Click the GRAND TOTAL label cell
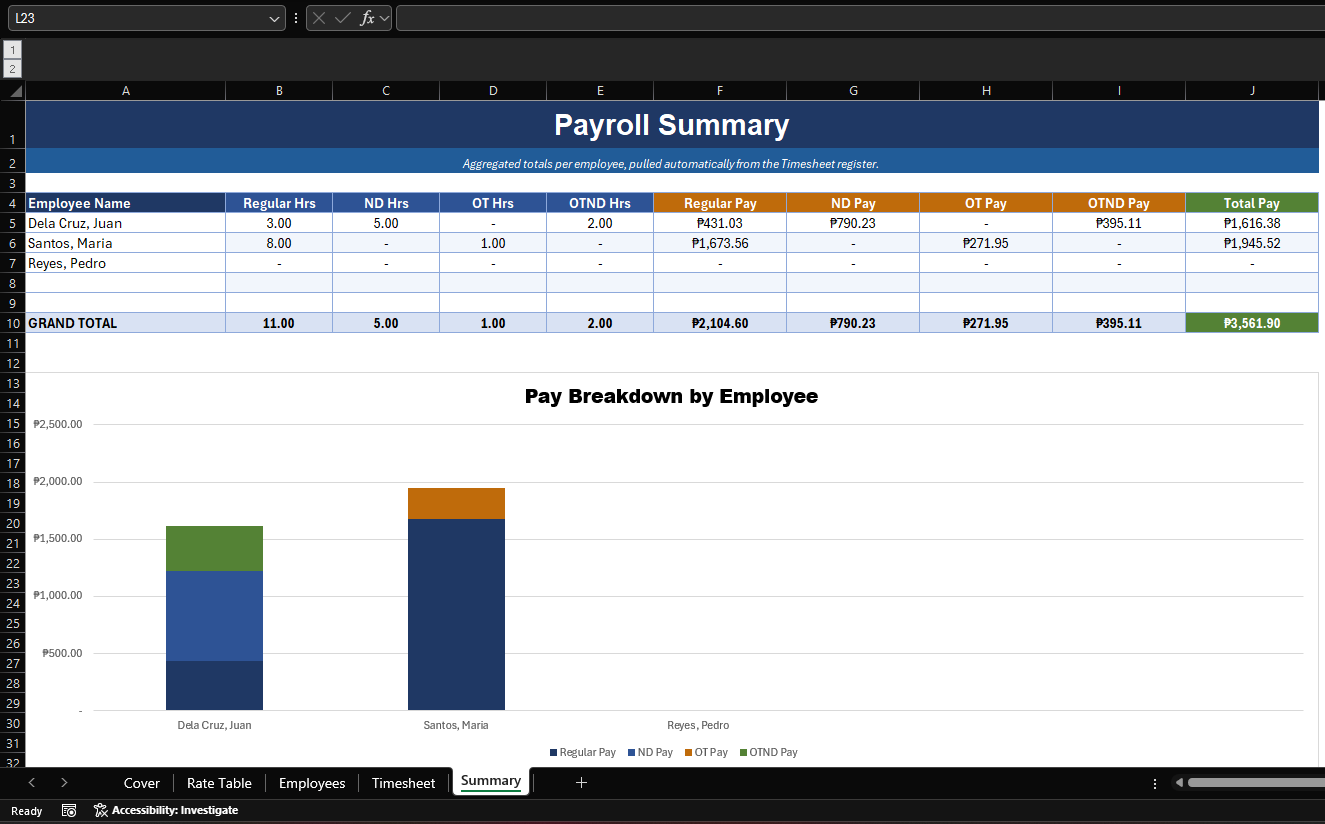The width and height of the screenshot is (1325, 824). pos(126,323)
